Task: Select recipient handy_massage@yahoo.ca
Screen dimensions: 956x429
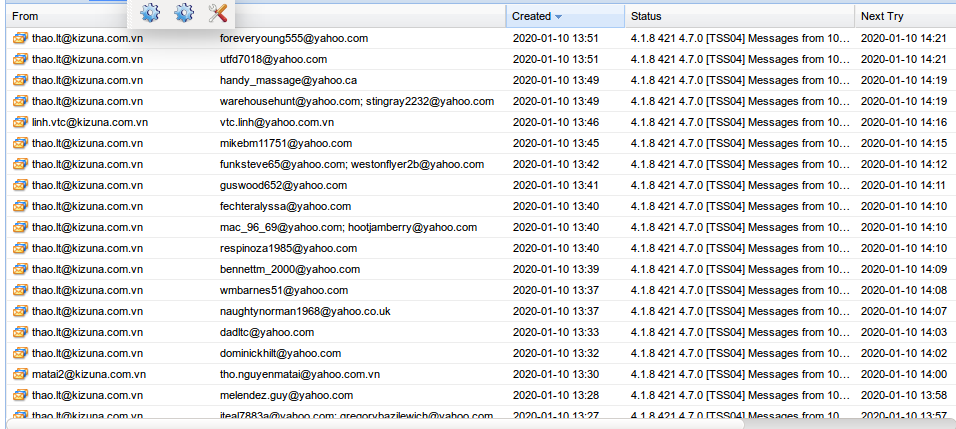Action: [288, 80]
